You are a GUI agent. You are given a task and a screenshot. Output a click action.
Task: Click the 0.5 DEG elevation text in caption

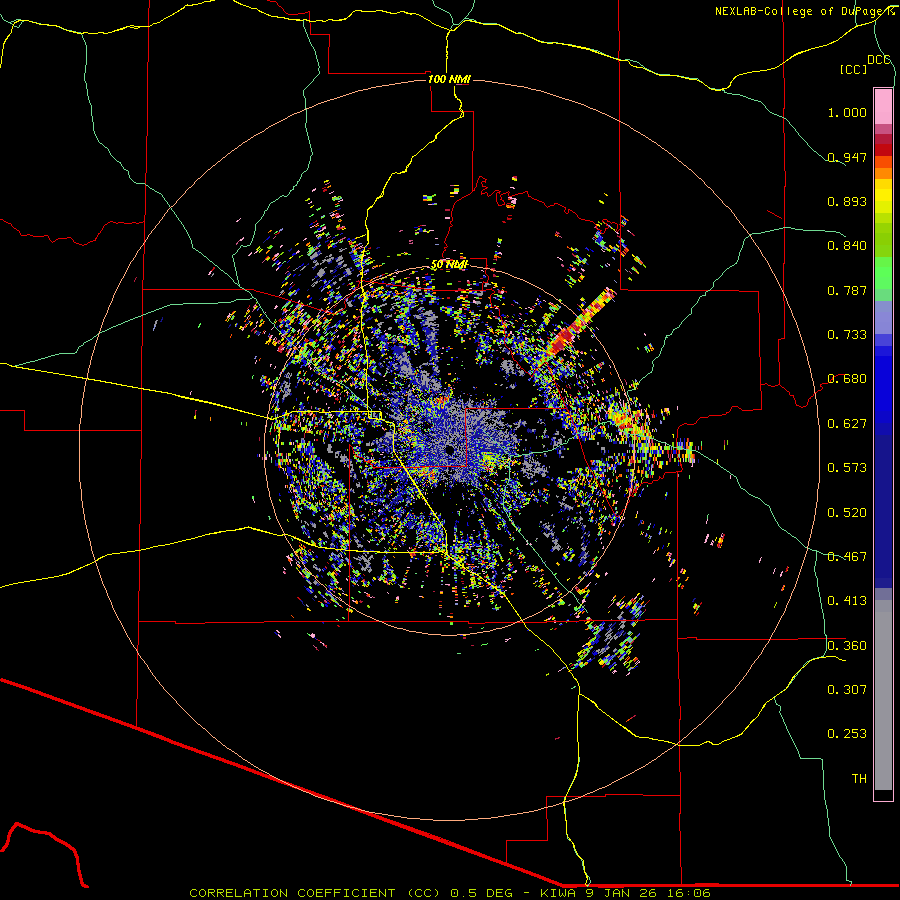(482, 893)
